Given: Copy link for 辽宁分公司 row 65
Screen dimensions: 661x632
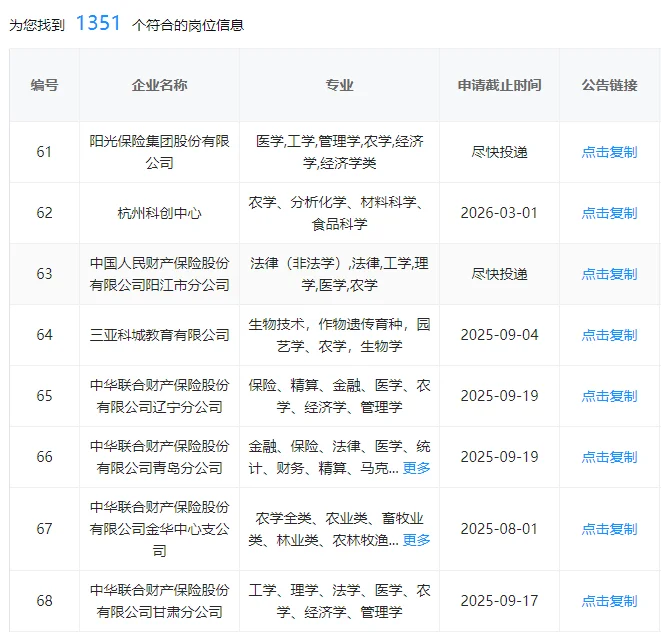Looking at the screenshot, I should point(609,396).
